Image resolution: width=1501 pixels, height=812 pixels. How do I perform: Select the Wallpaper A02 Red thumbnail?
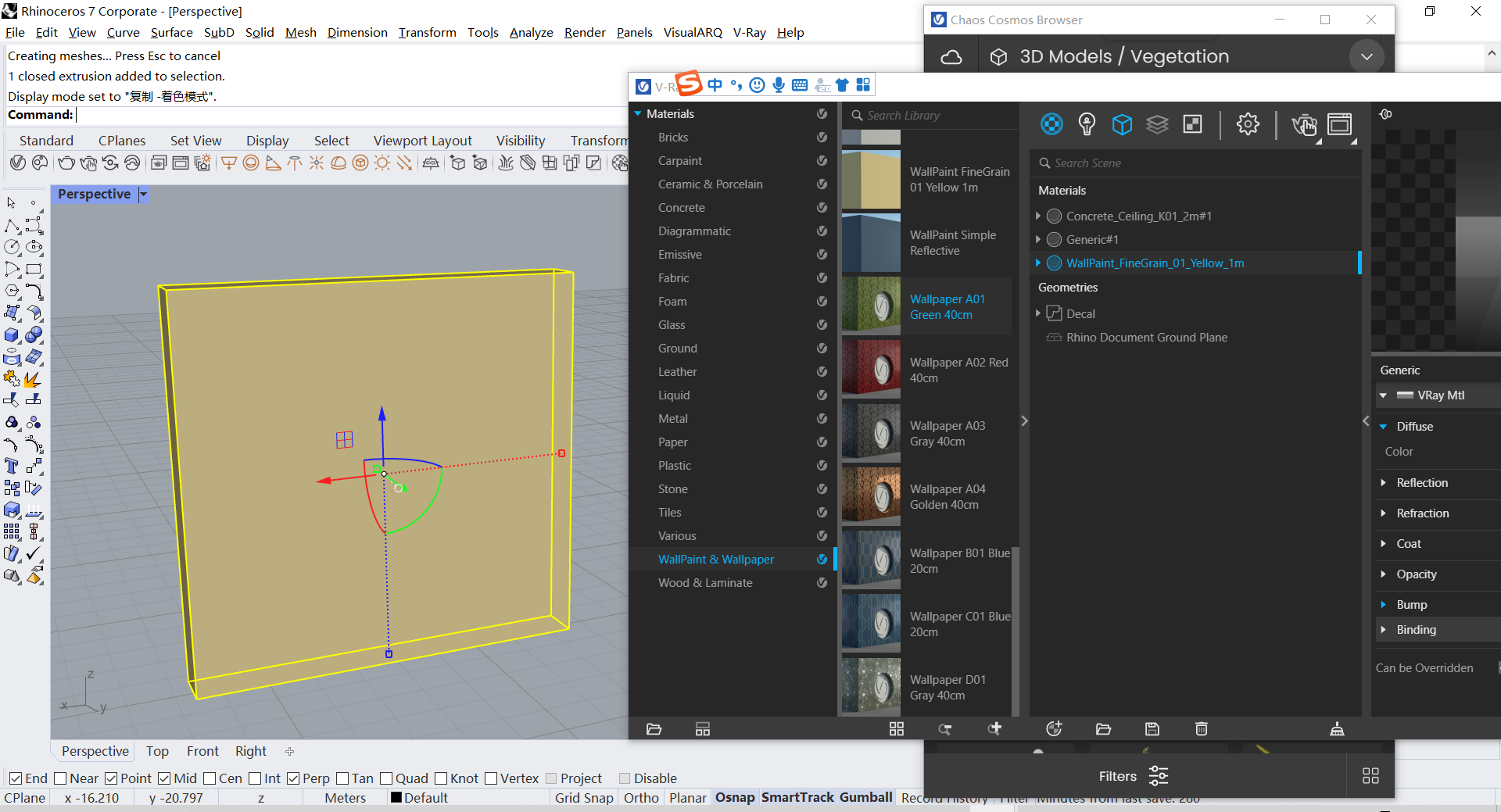pyautogui.click(x=871, y=369)
